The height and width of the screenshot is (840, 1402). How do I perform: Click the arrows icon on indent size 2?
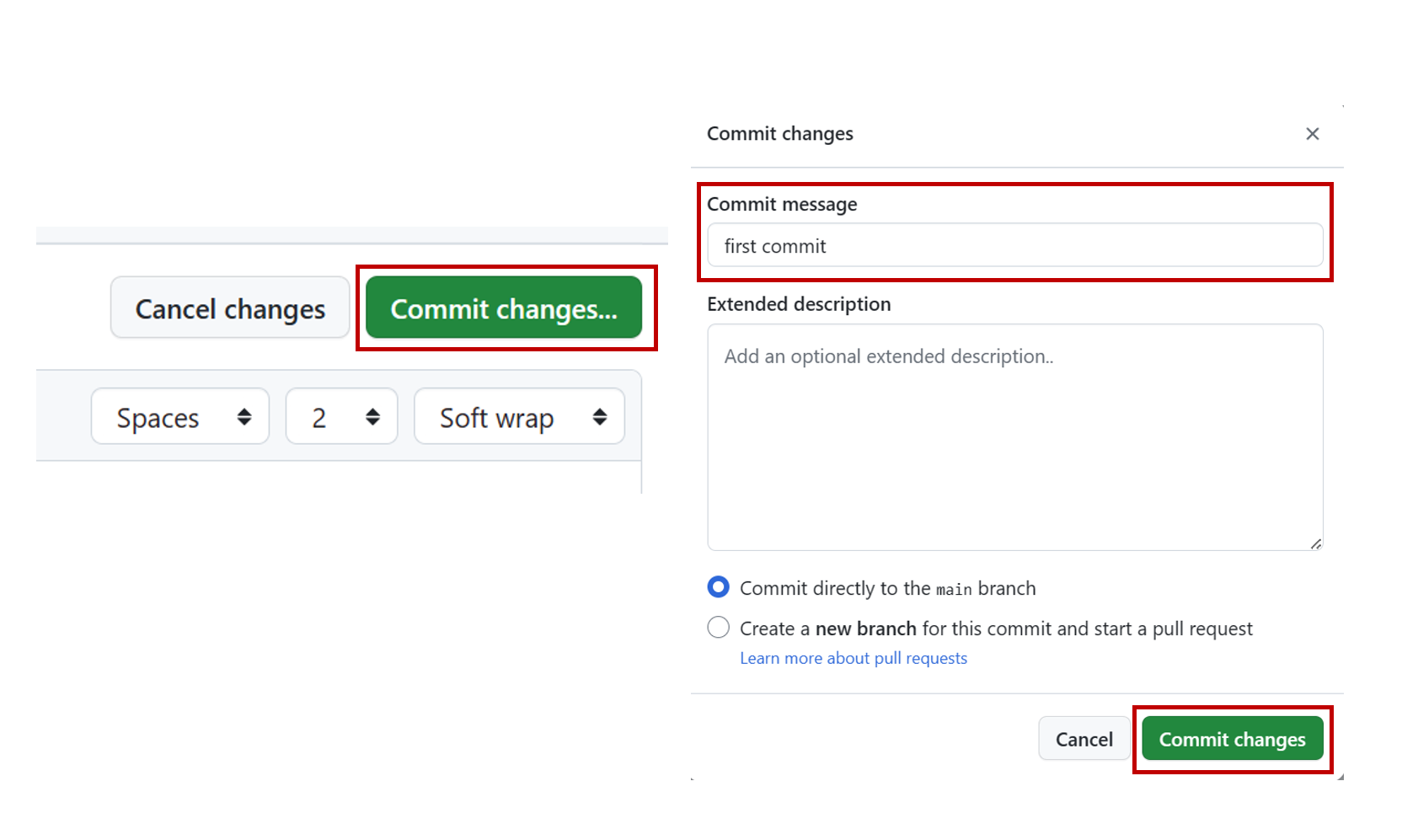click(x=372, y=417)
